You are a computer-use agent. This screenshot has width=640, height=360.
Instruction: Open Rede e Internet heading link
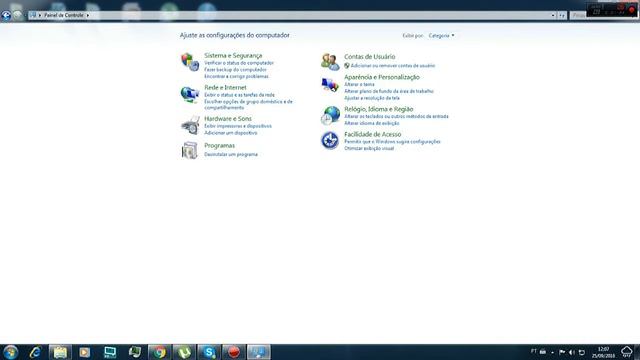tap(225, 87)
